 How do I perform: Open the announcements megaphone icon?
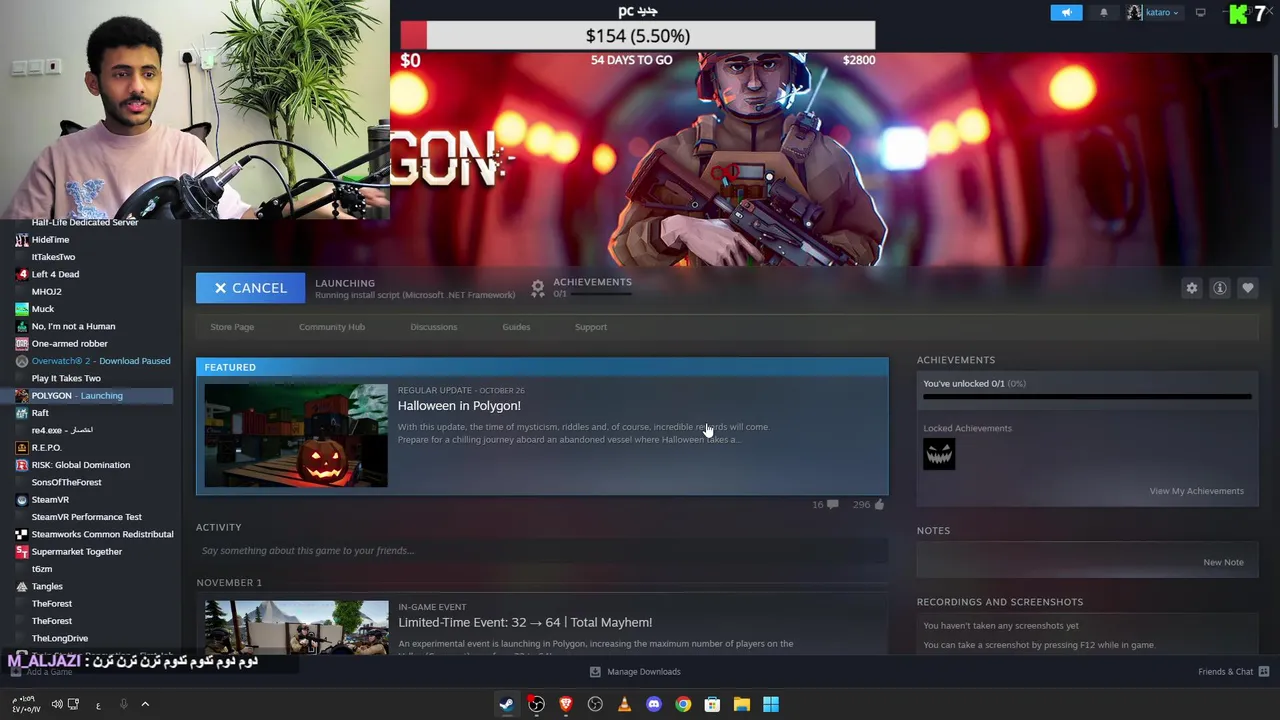pos(1066,13)
